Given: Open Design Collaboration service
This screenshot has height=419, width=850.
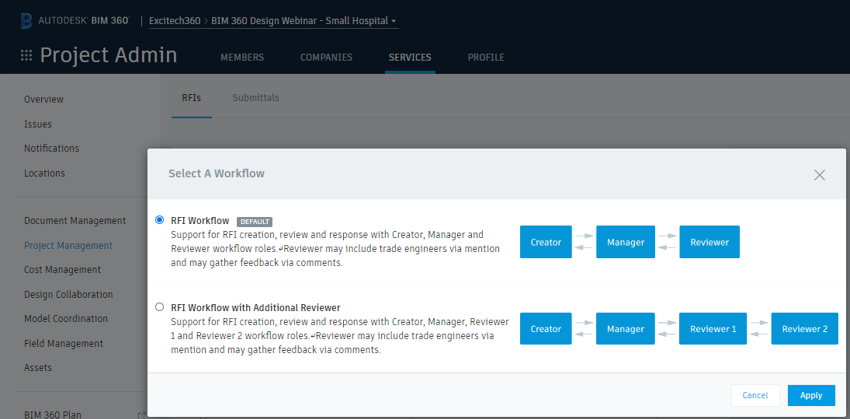Looking at the screenshot, I should pyautogui.click(x=68, y=294).
